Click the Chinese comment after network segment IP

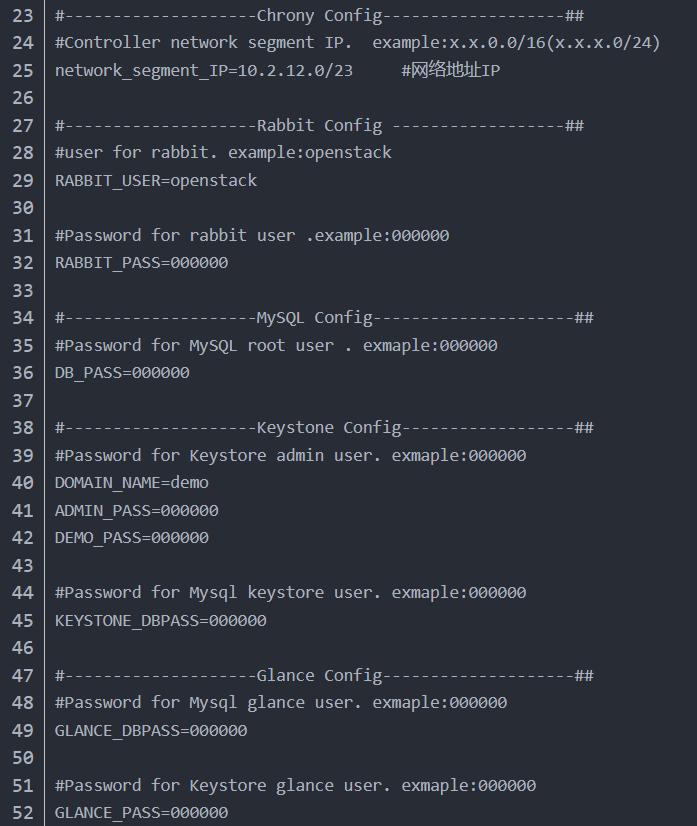450,70
